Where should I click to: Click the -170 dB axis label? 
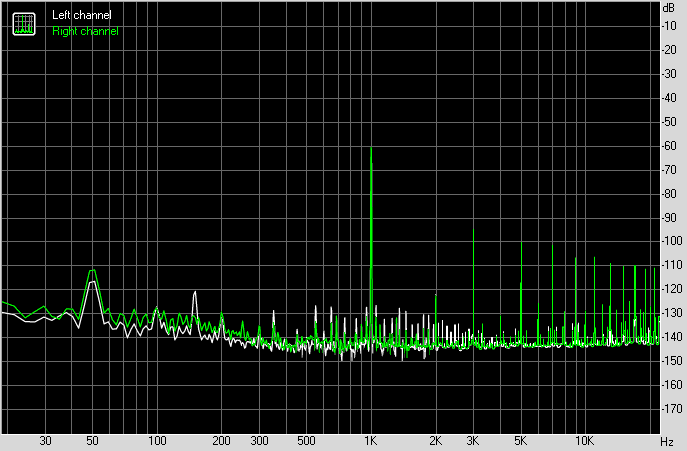(x=672, y=408)
